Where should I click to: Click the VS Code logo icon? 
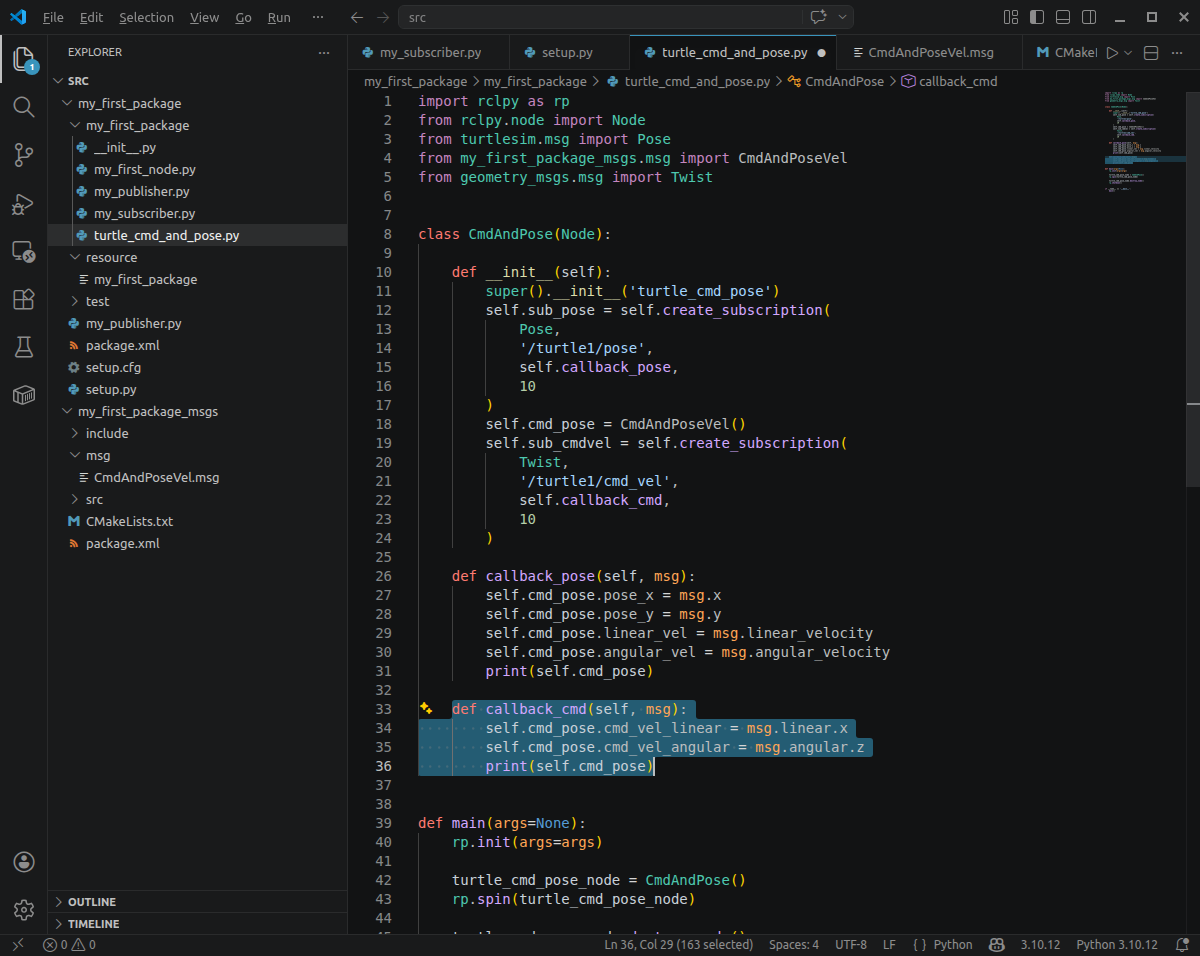tap(18, 17)
